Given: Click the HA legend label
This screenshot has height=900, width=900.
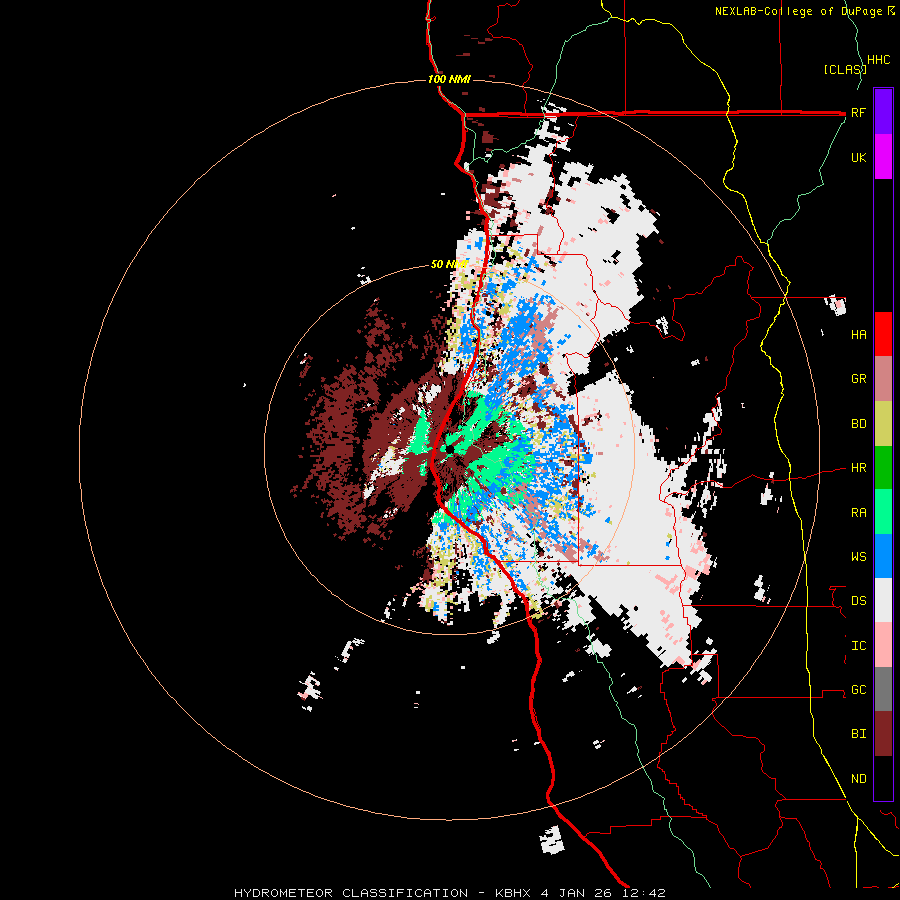Looking at the screenshot, I should coord(858,335).
